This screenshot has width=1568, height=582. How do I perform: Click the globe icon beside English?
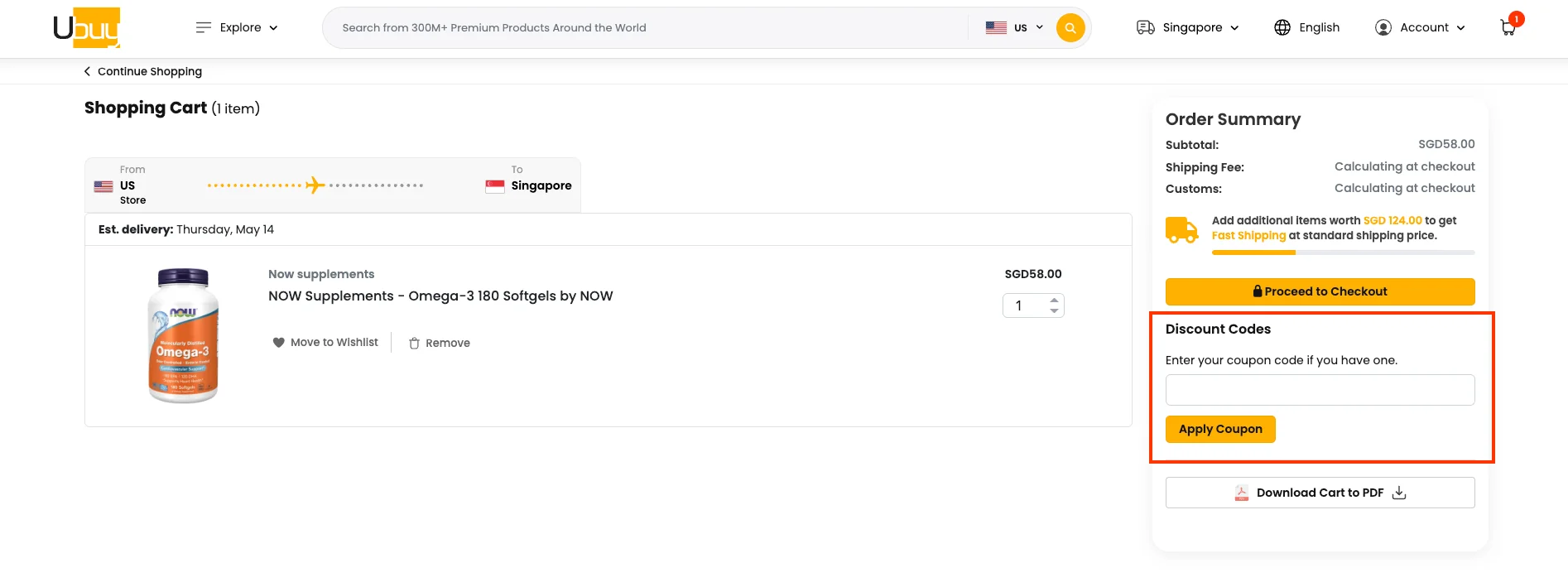[1282, 27]
